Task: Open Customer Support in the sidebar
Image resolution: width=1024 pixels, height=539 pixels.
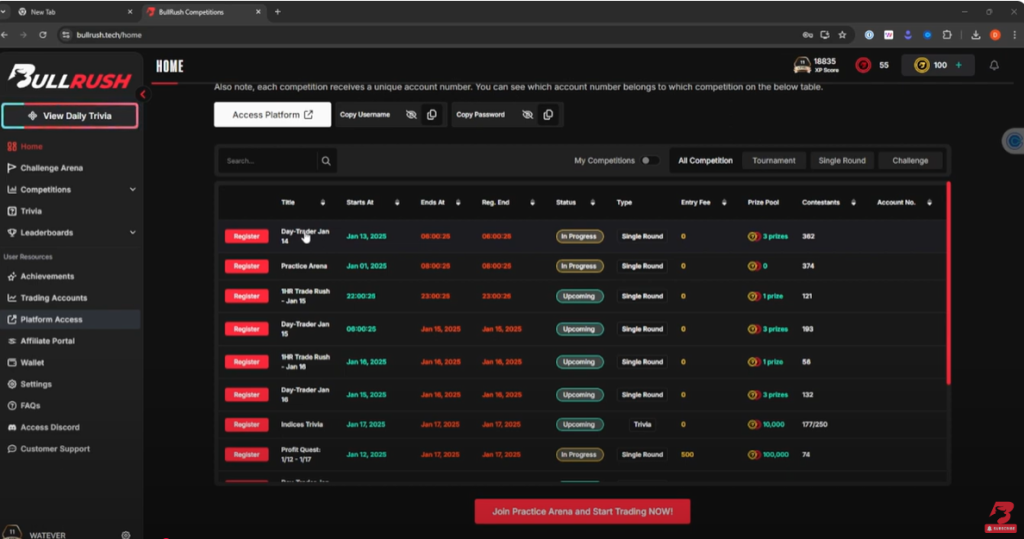Action: pos(55,449)
